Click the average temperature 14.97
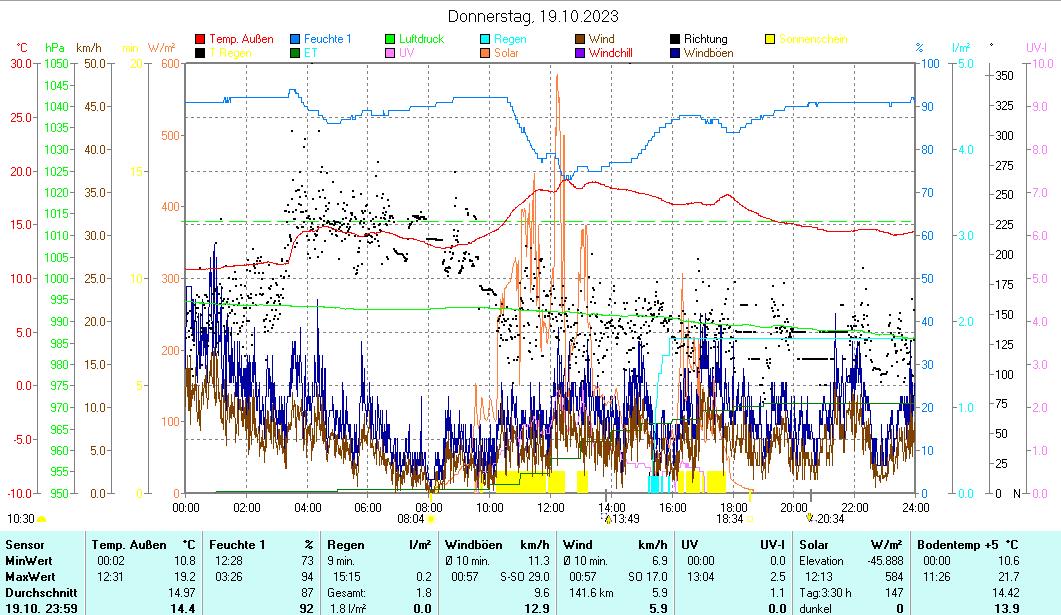Image resolution: width=1061 pixels, height=615 pixels. [x=181, y=593]
